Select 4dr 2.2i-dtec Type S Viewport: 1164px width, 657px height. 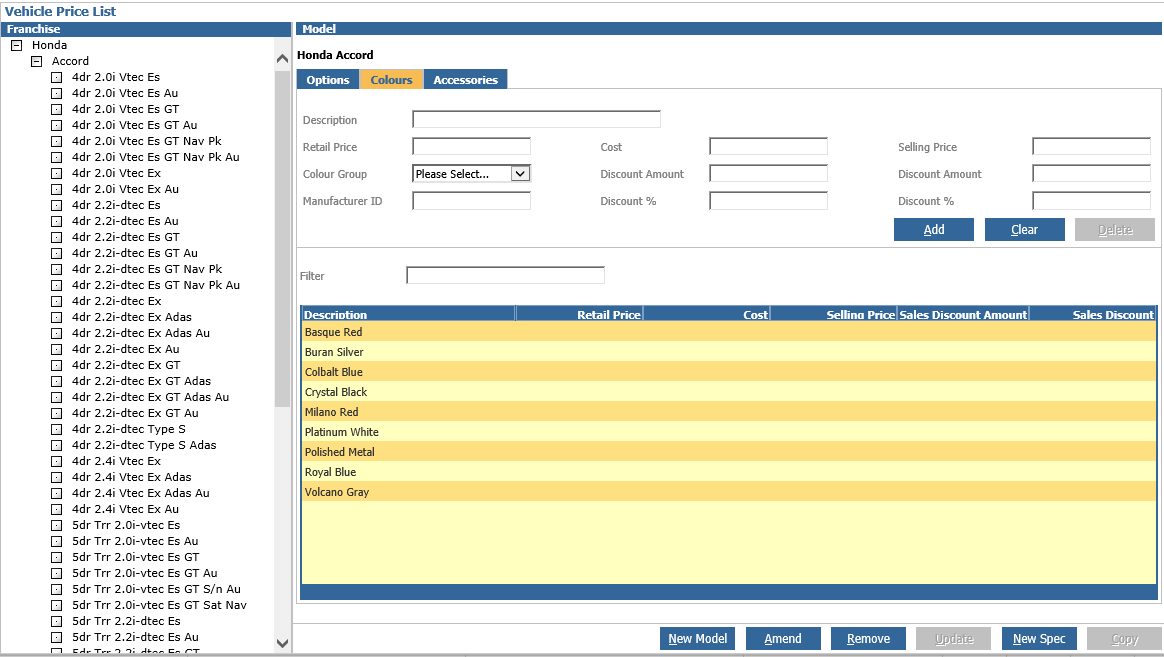coord(129,429)
